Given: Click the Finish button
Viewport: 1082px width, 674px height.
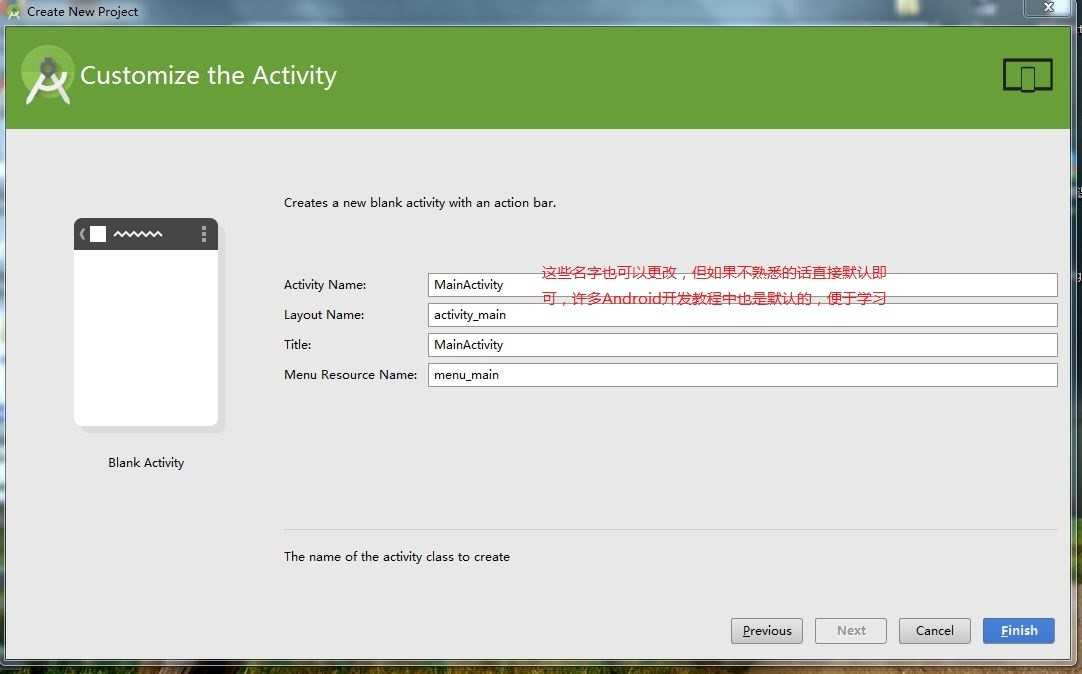Looking at the screenshot, I should pos(1018,631).
